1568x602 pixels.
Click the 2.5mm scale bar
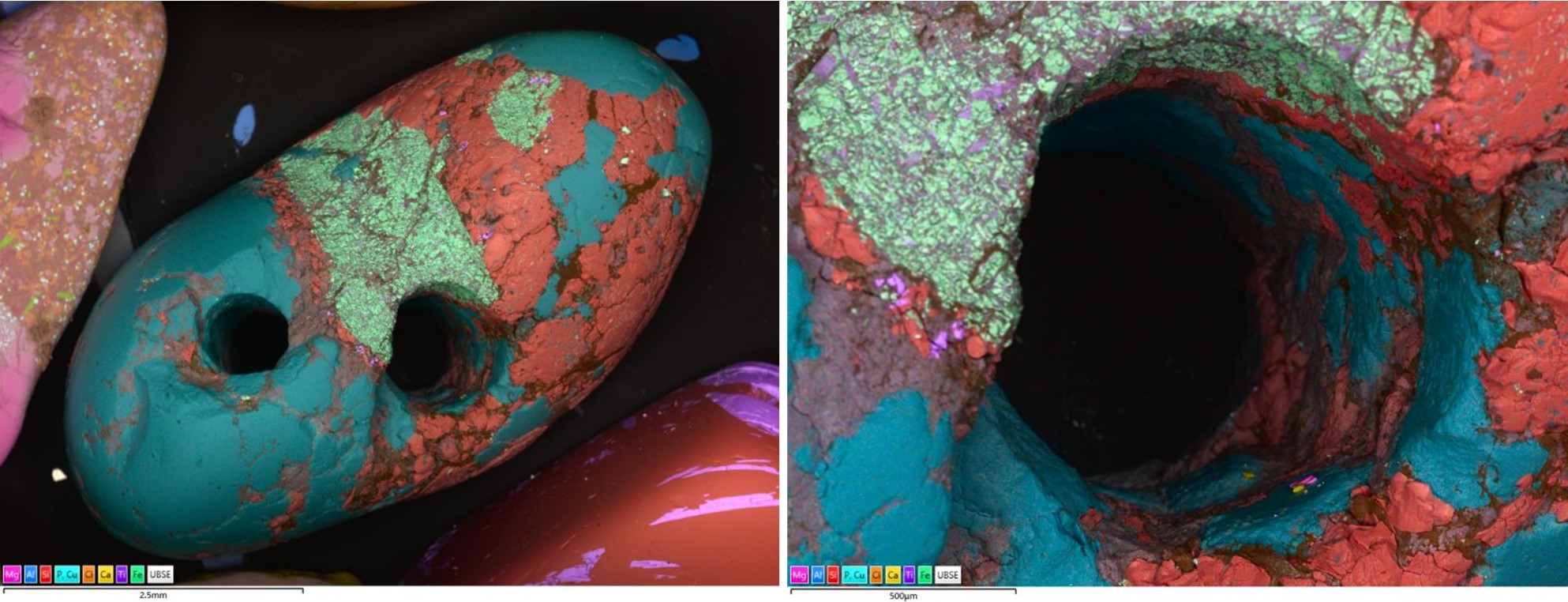(x=153, y=591)
